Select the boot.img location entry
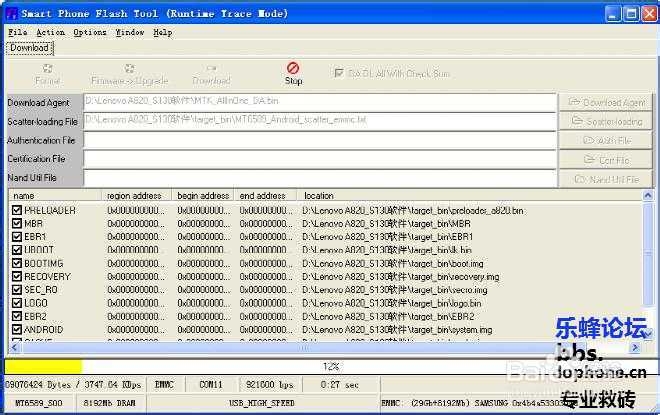660x415 pixels. click(x=393, y=263)
